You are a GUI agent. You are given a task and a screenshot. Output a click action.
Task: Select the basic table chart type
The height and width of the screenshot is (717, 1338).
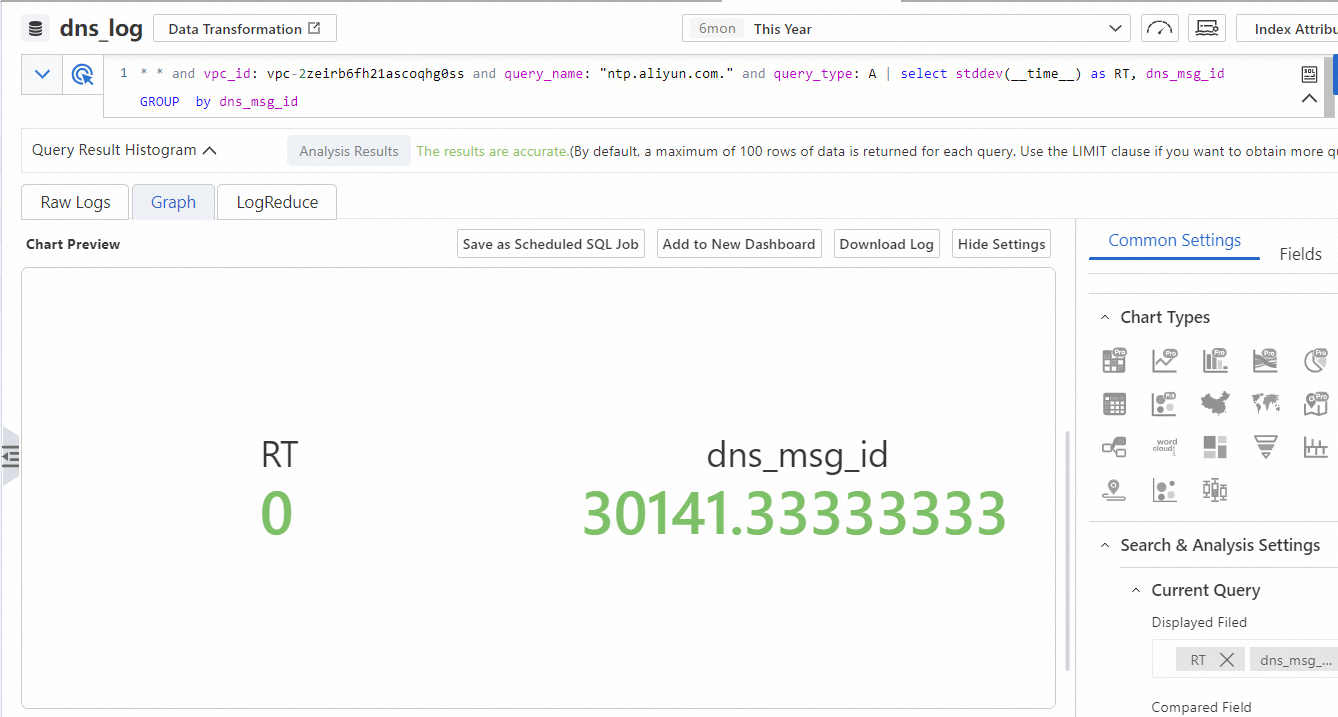tap(1114, 404)
